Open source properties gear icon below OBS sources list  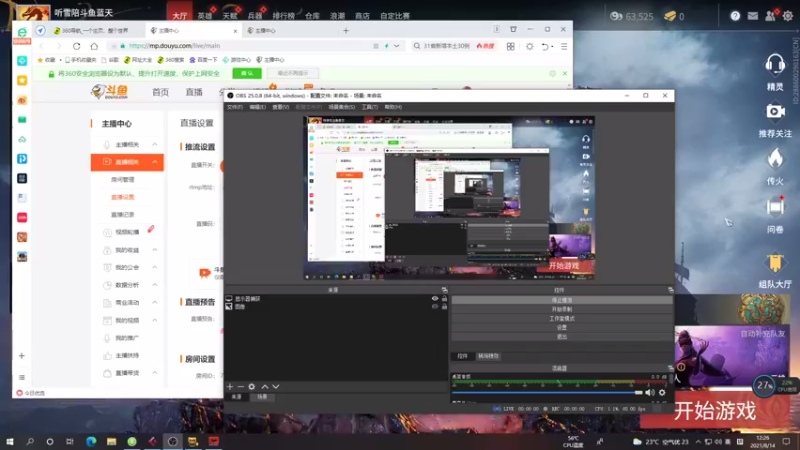click(252, 387)
